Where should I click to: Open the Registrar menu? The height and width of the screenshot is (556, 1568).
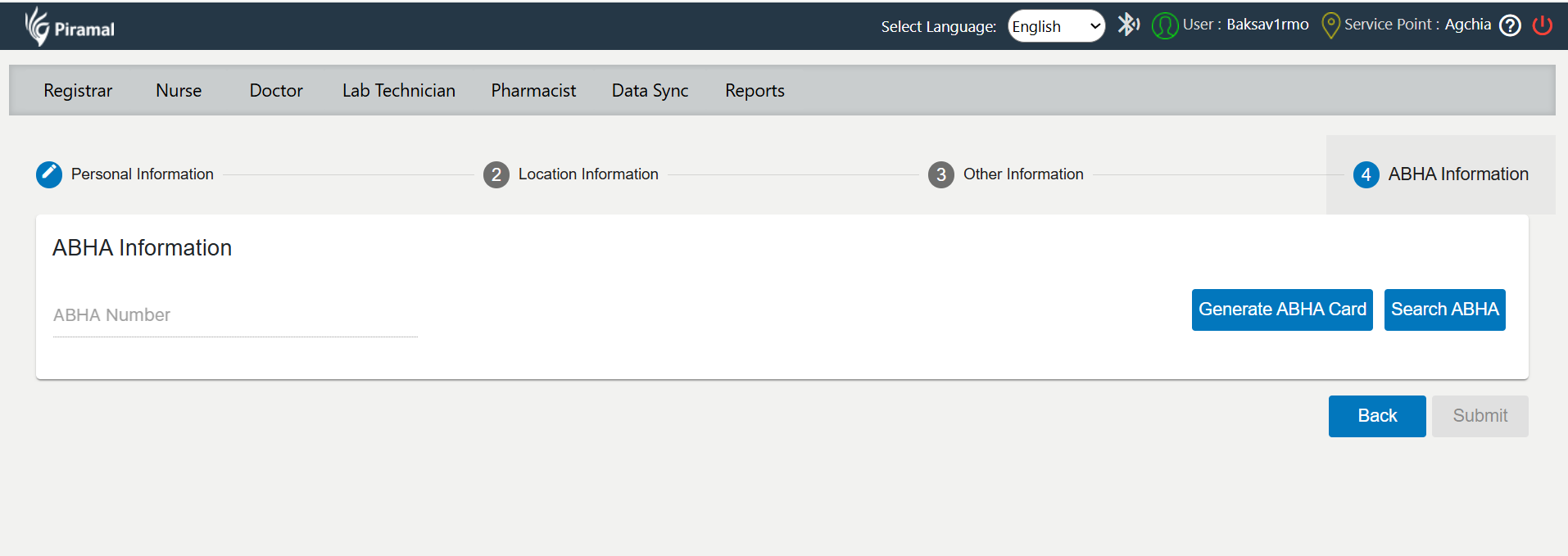point(78,91)
